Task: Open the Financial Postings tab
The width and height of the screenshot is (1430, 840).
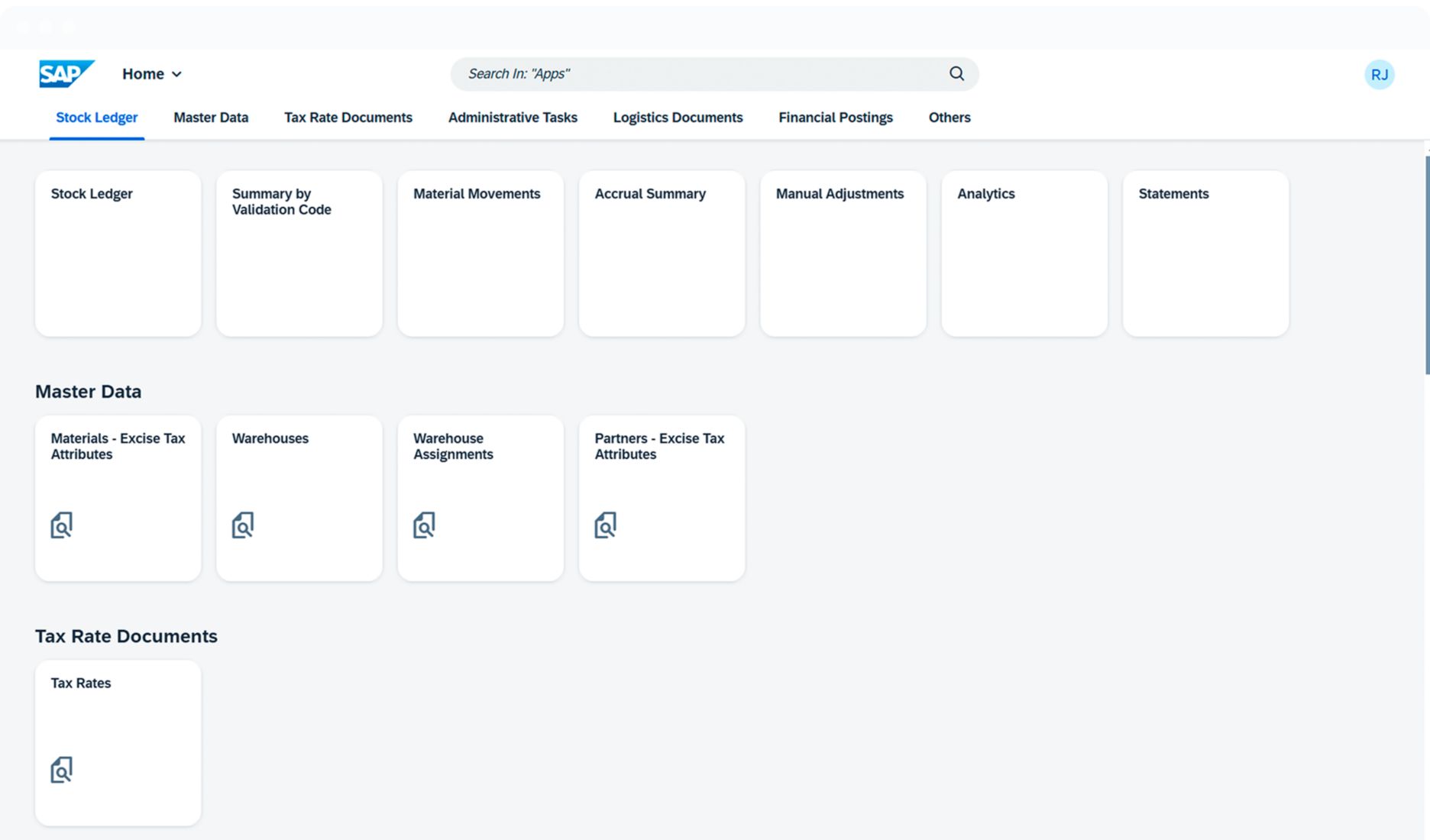Action: click(836, 118)
